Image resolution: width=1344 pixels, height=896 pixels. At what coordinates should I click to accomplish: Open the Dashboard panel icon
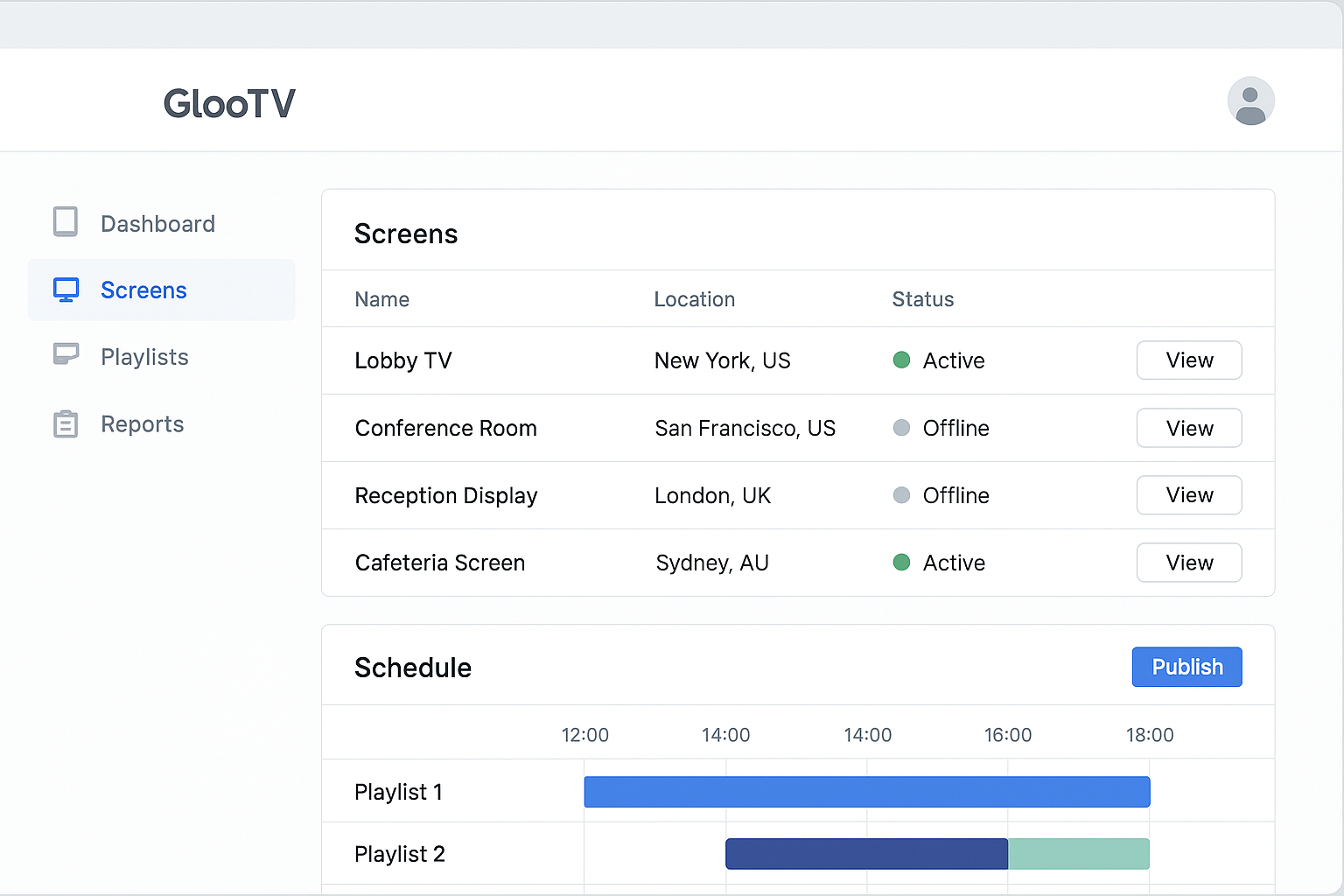(x=66, y=223)
